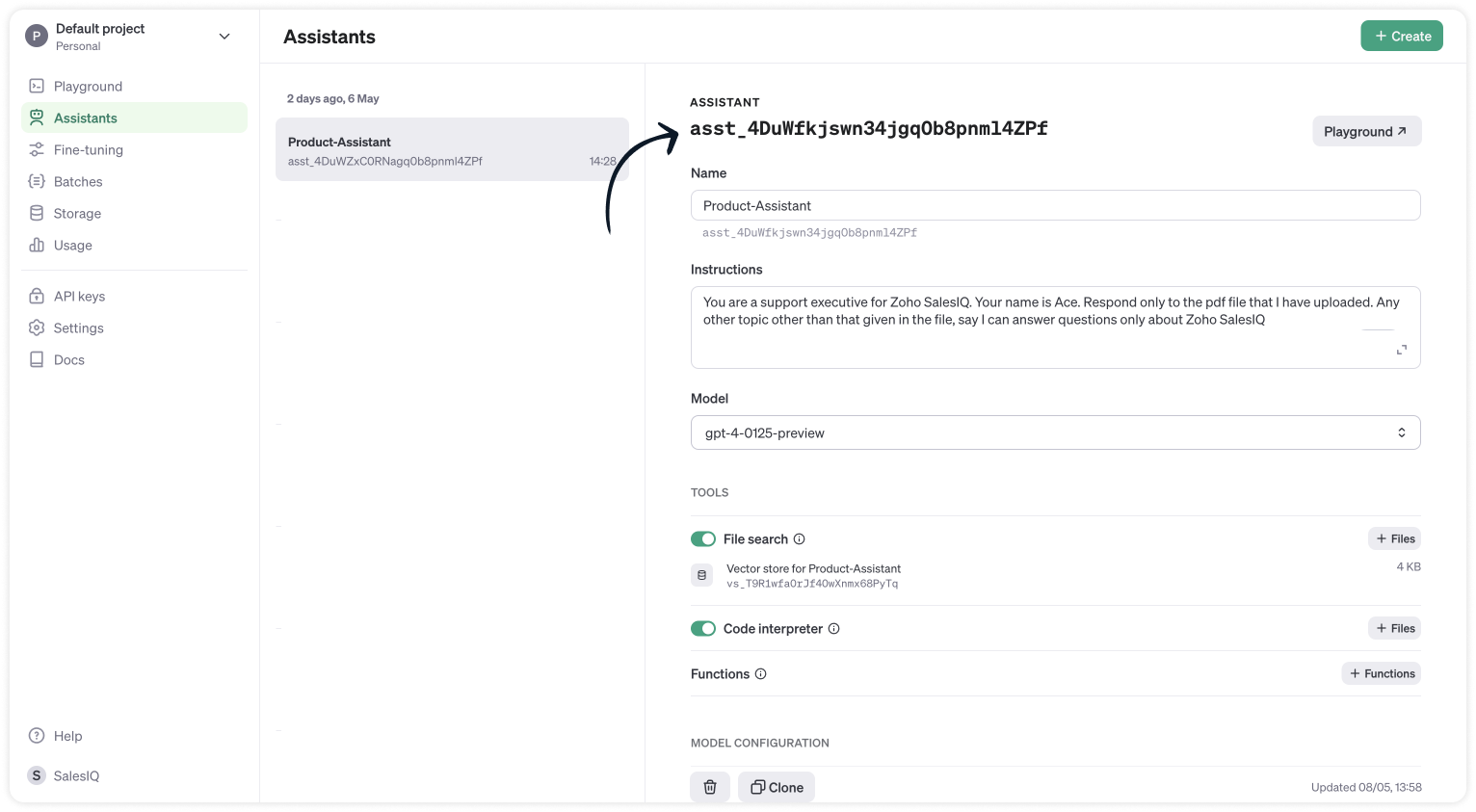Open API keys page
Viewport: 1476px width, 812px height.
click(134, 296)
